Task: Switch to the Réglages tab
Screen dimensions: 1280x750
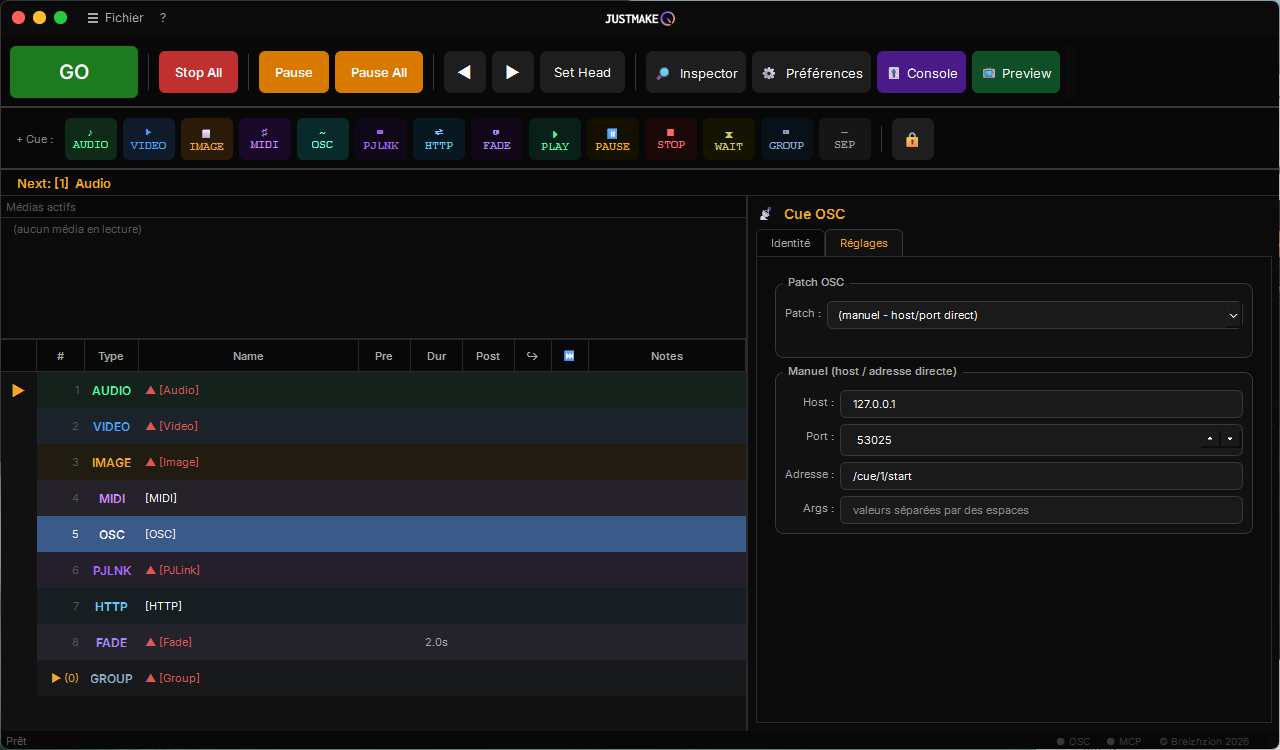Action: tap(864, 243)
